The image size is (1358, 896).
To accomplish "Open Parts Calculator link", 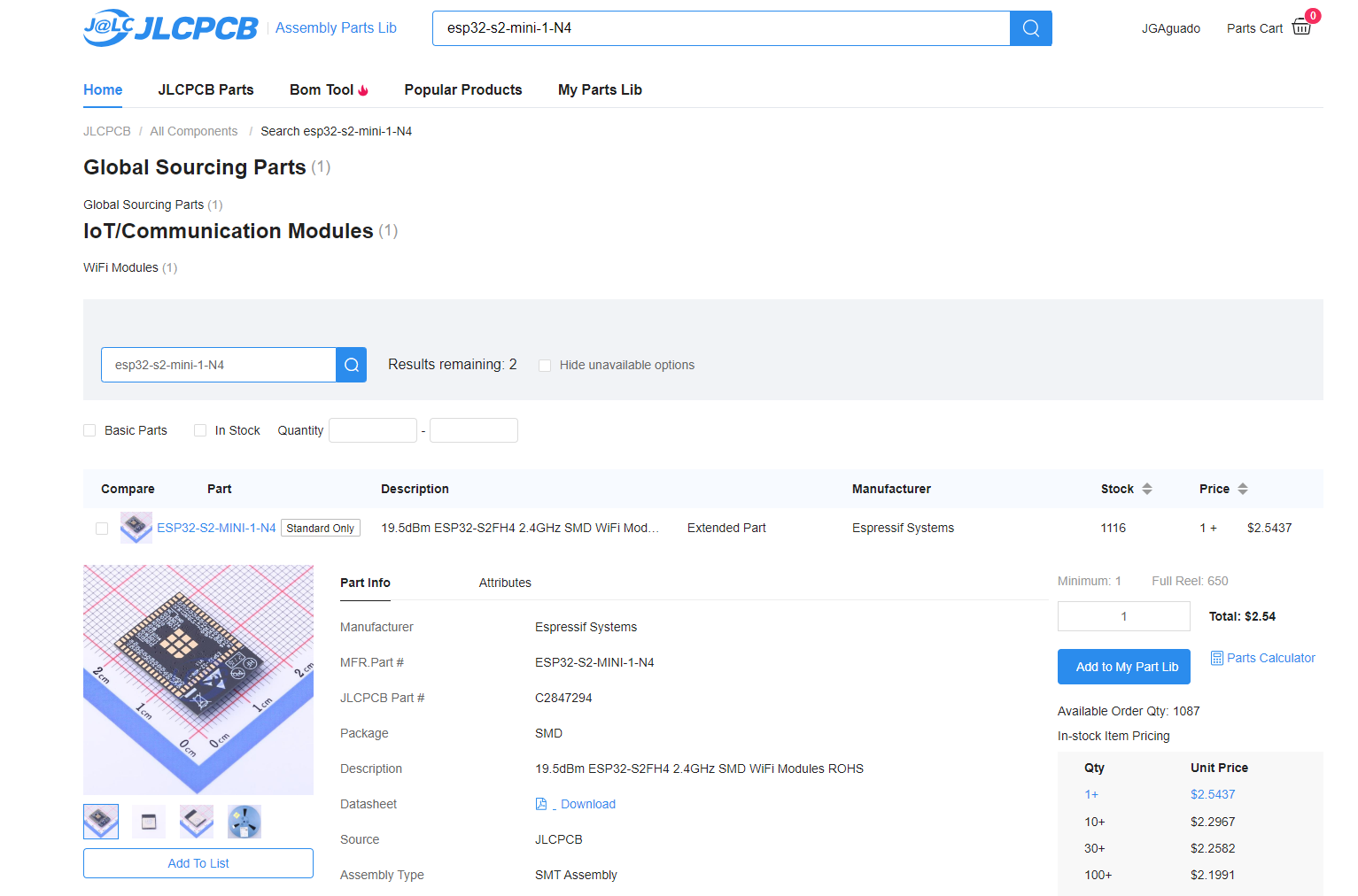I will coord(1270,658).
